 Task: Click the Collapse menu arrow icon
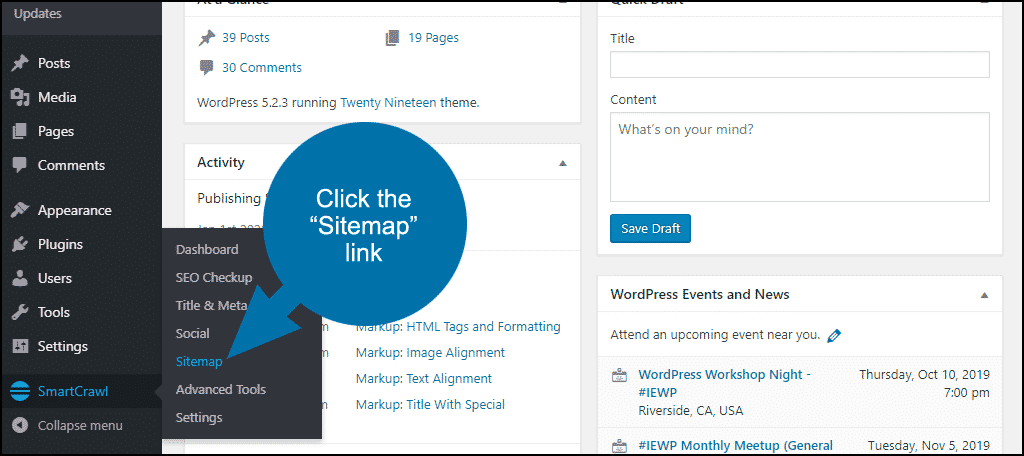coord(20,425)
